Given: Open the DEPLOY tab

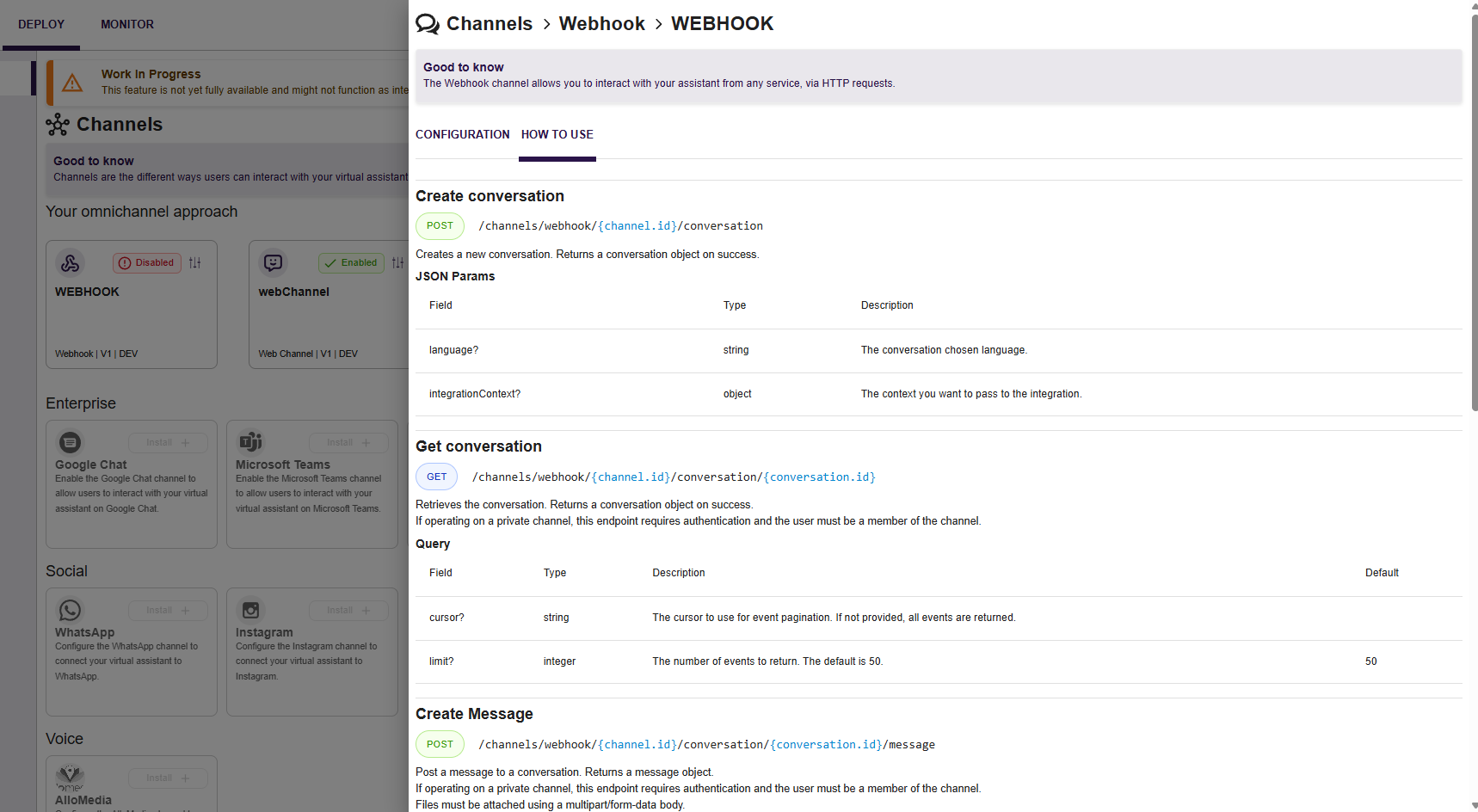Looking at the screenshot, I should (41, 24).
